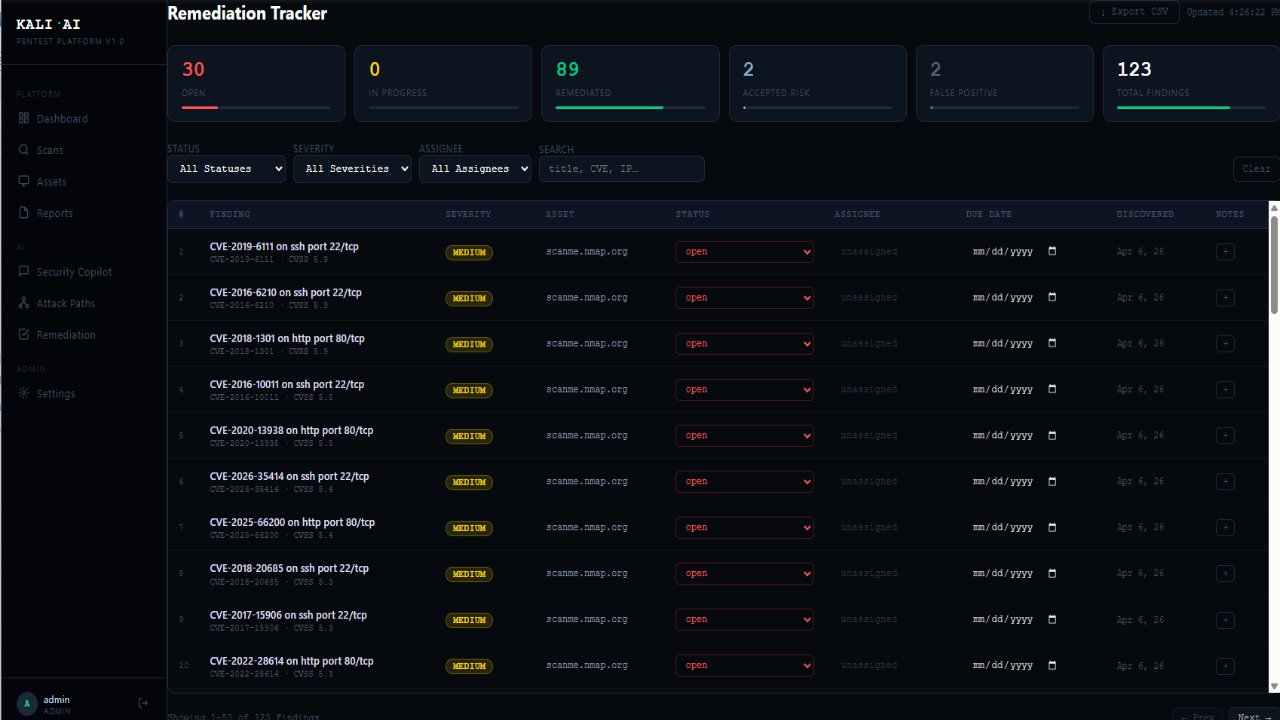
Task: Click the In Progress stat card
Action: point(443,84)
